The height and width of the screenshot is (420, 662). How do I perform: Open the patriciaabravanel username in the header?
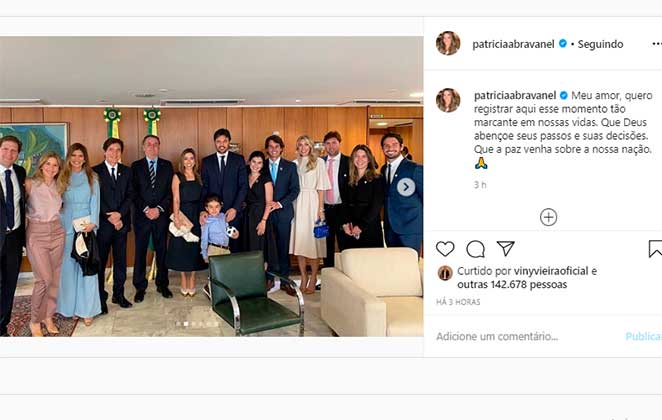[515, 44]
